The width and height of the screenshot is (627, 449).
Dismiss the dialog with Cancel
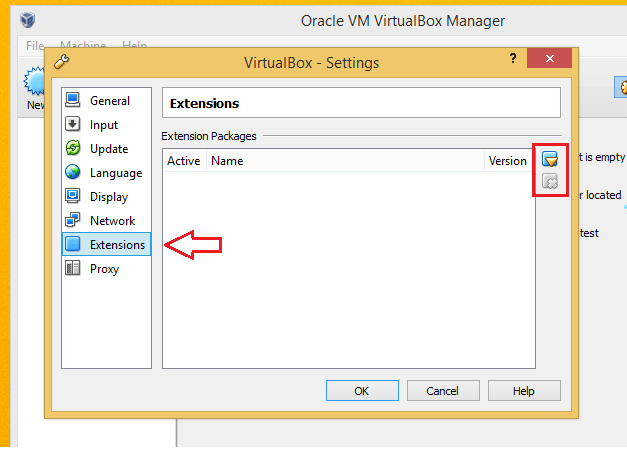[443, 391]
